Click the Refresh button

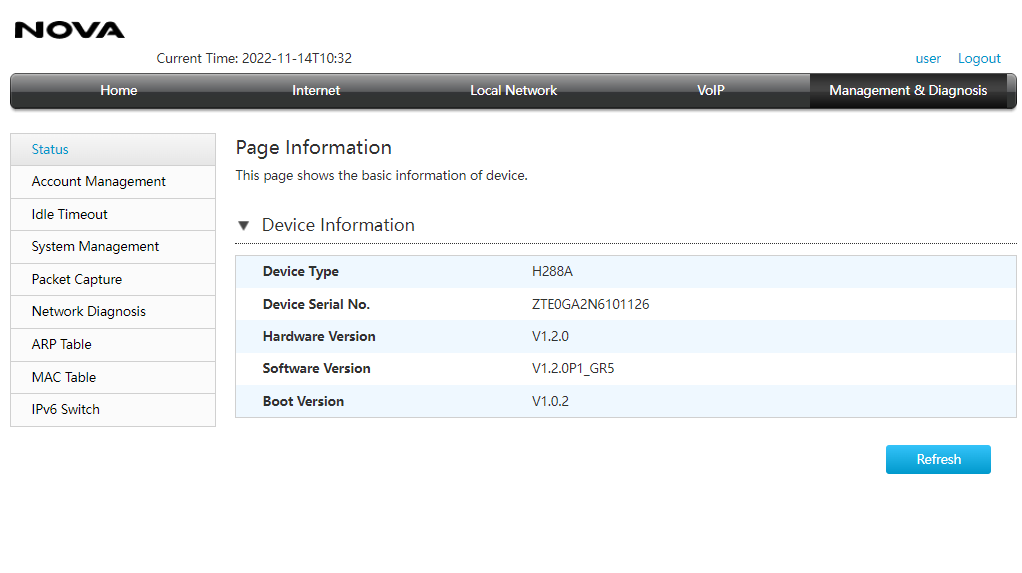(x=938, y=460)
